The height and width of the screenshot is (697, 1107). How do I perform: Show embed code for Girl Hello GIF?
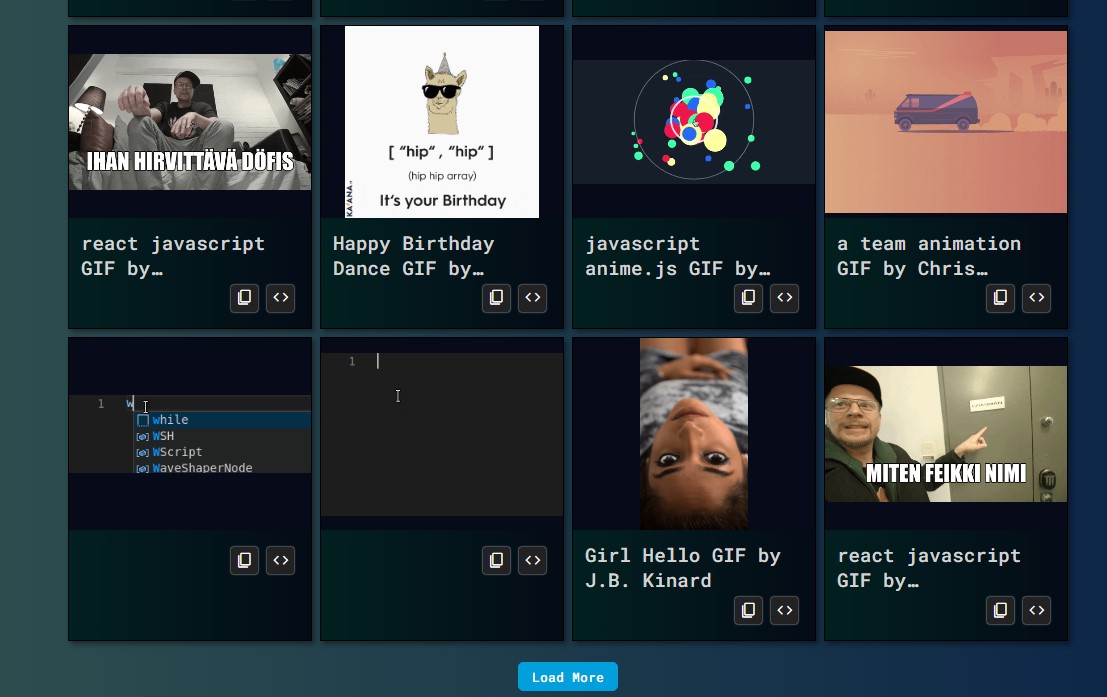(785, 610)
